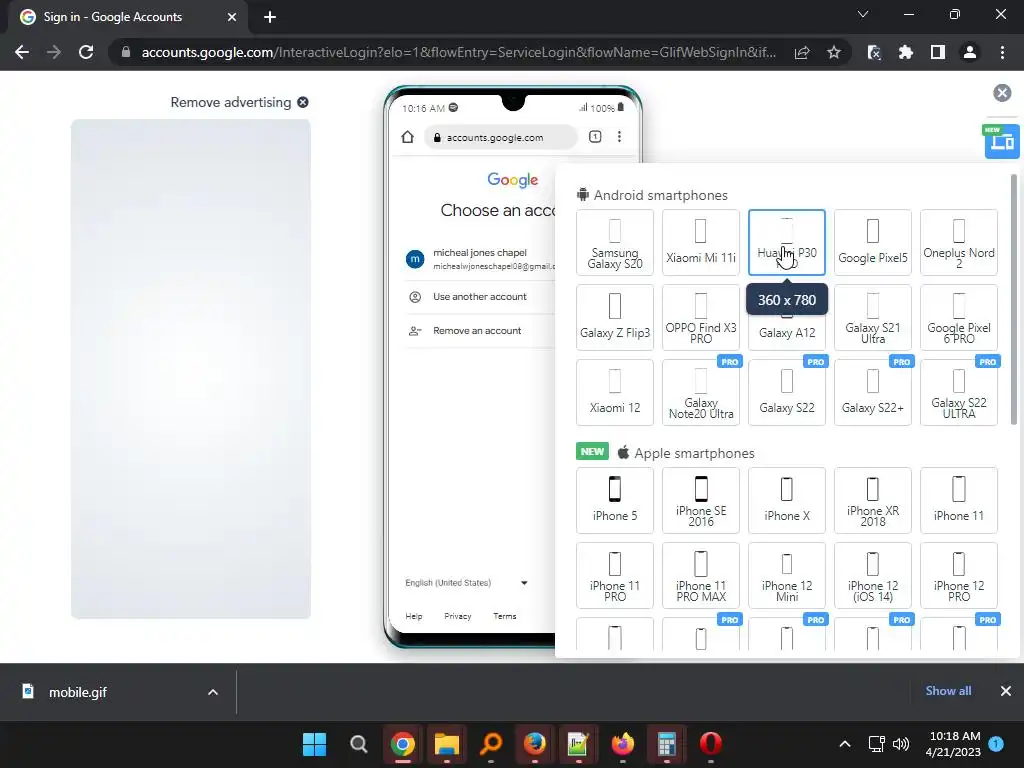The width and height of the screenshot is (1024, 768).
Task: Select the iPhone 5 device
Action: 615,500
